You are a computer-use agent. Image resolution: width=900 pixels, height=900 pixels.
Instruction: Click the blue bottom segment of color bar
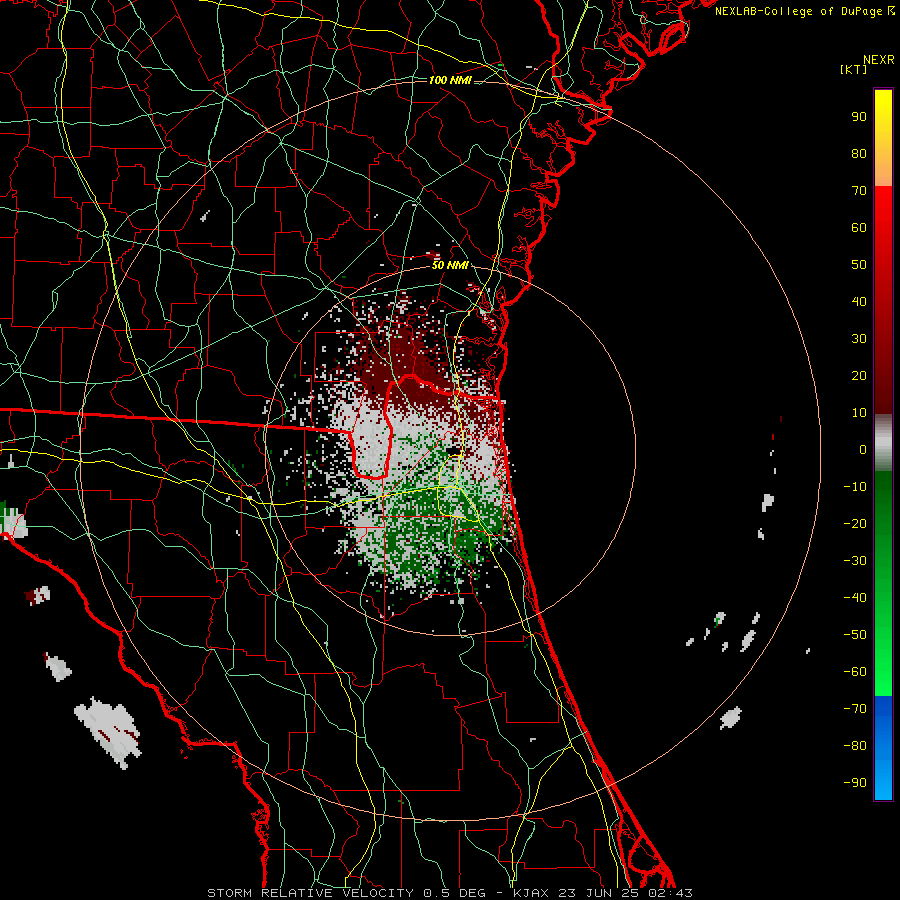pos(883,747)
